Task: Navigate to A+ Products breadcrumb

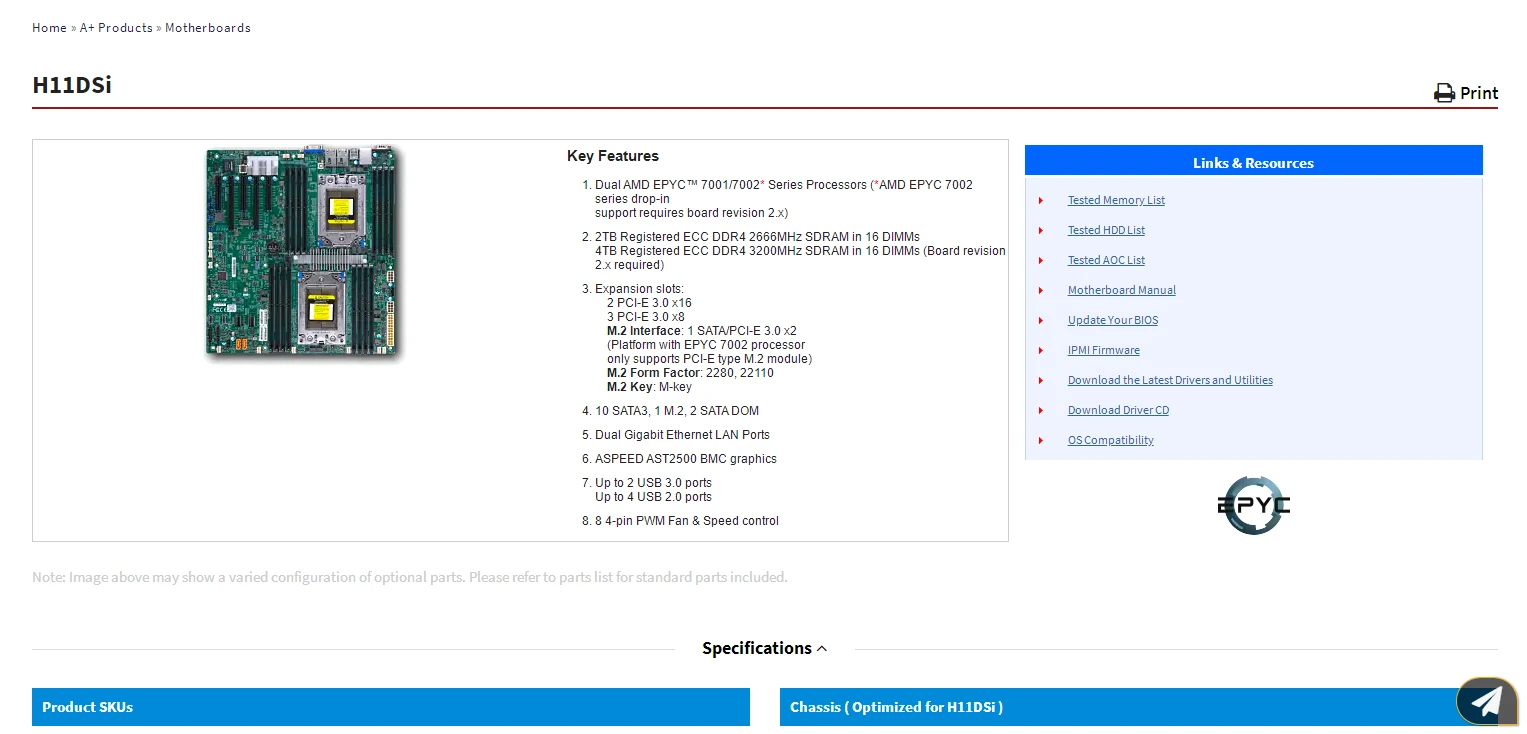Action: (x=116, y=28)
